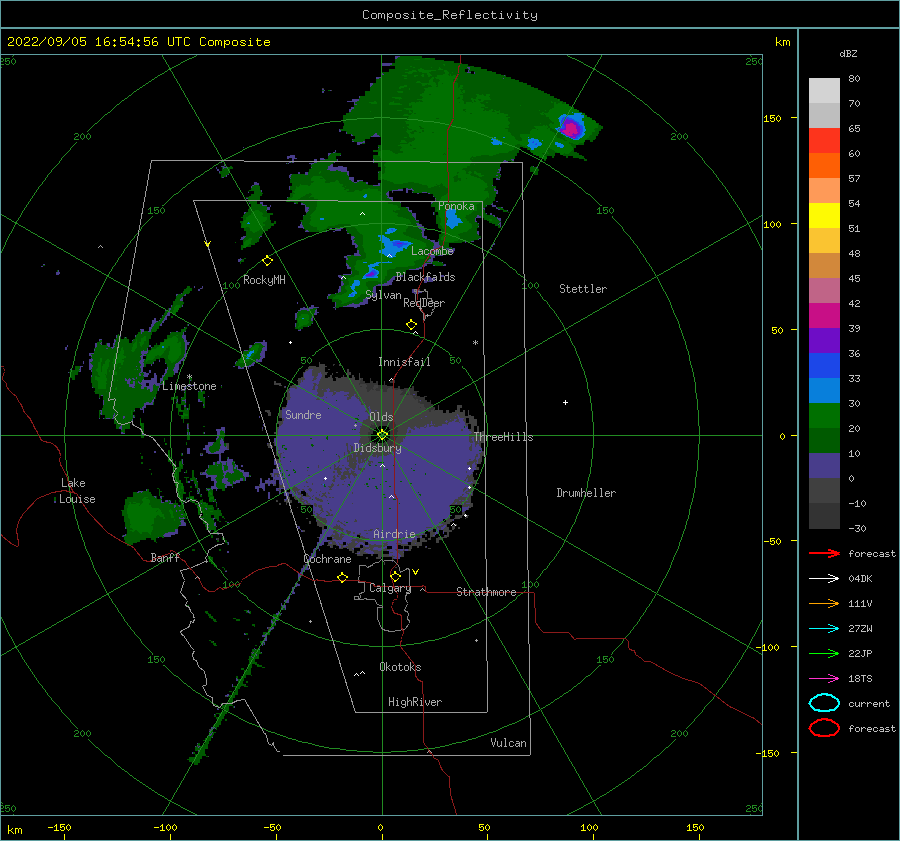Viewport: 900px width, 841px height.
Task: Select the cyan 27ZW arrow in legend
Action: [824, 629]
